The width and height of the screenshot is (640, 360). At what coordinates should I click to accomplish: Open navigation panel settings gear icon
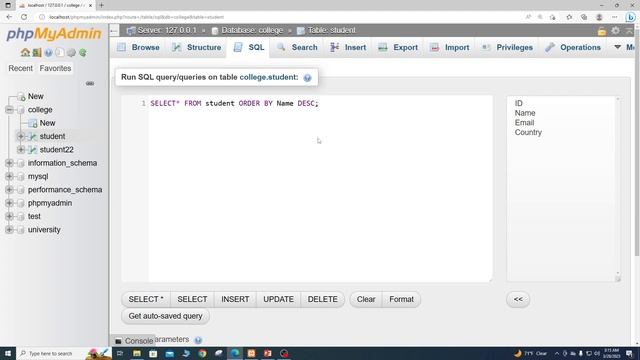click(x=71, y=53)
